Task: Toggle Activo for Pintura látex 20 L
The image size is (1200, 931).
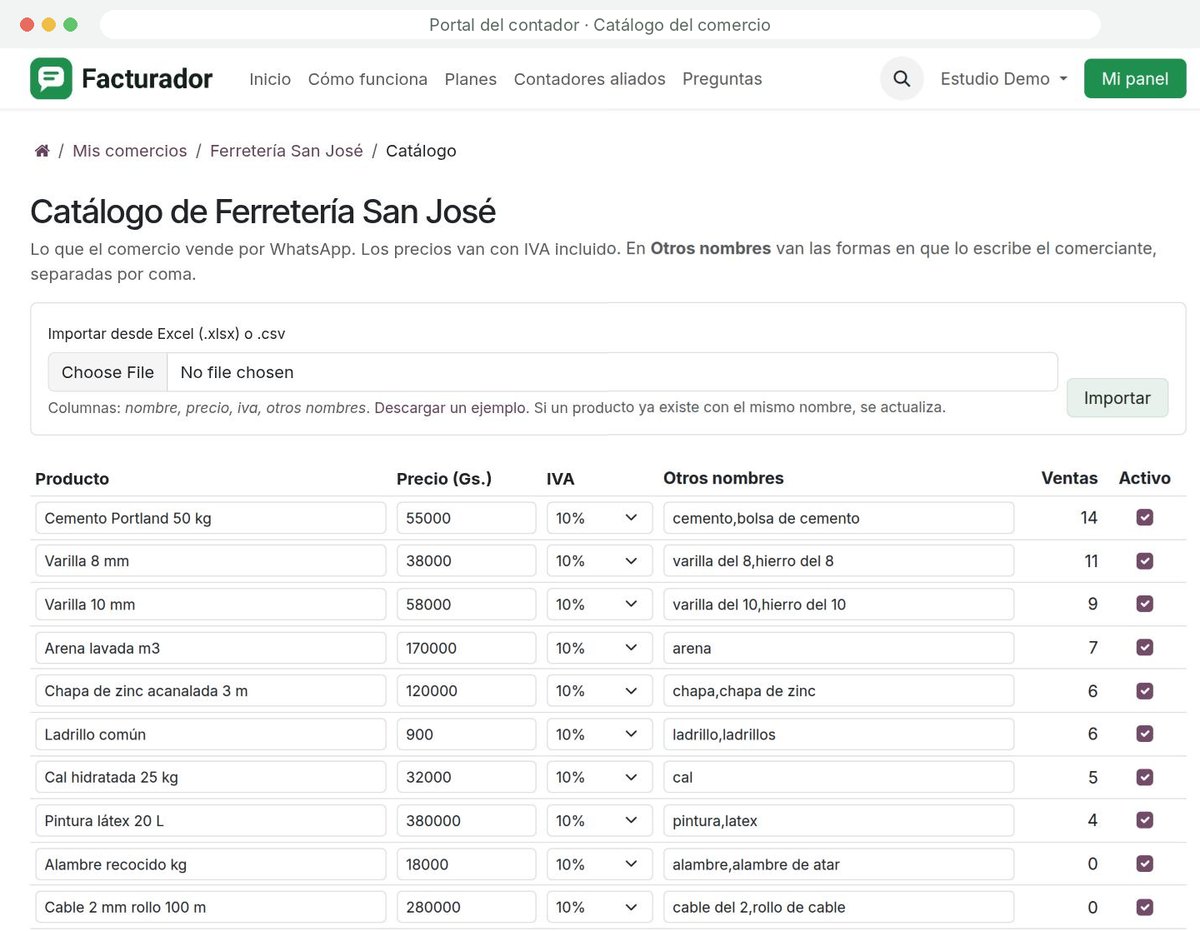Action: (1145, 820)
